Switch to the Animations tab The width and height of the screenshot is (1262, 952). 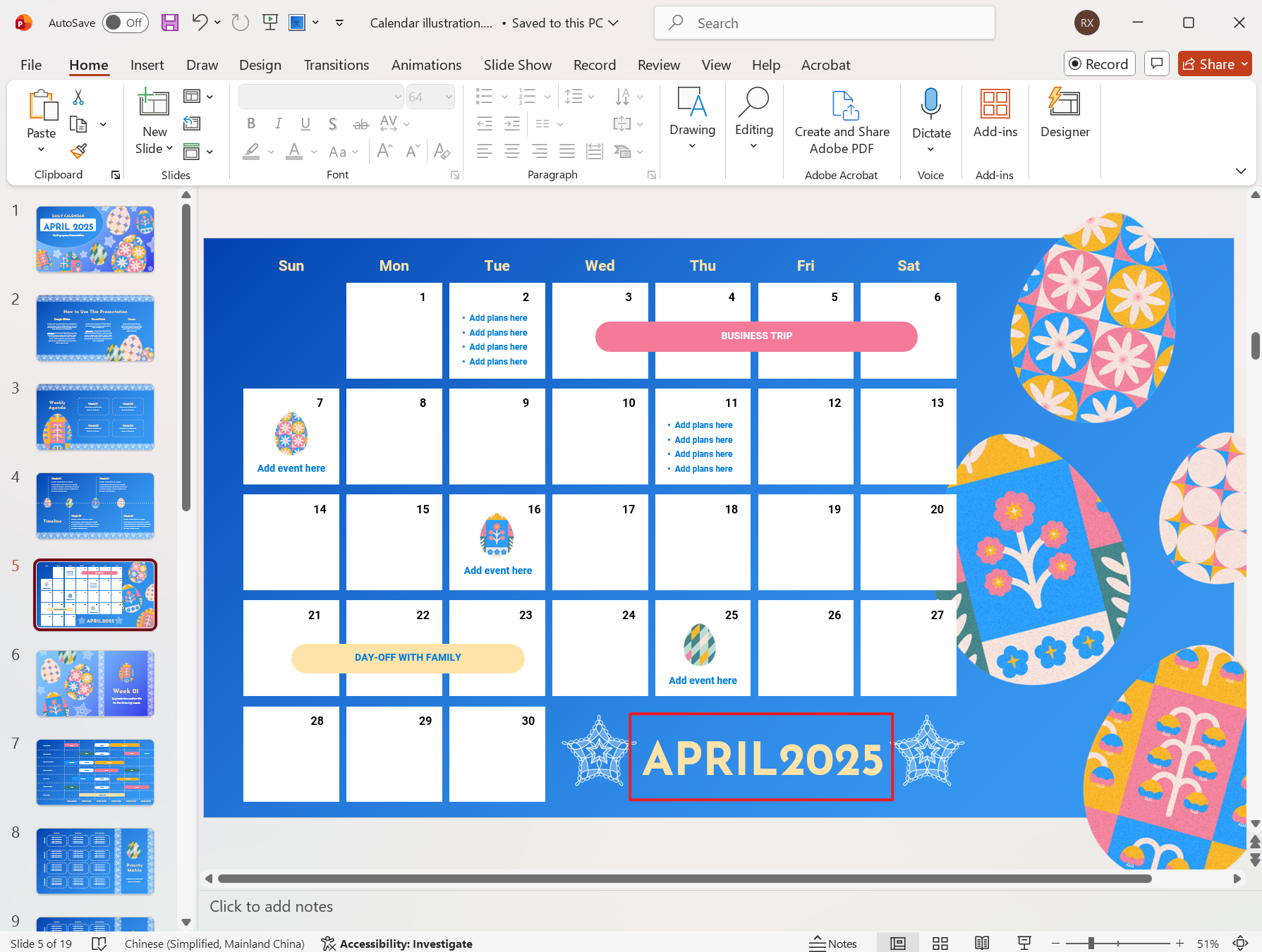(x=426, y=64)
